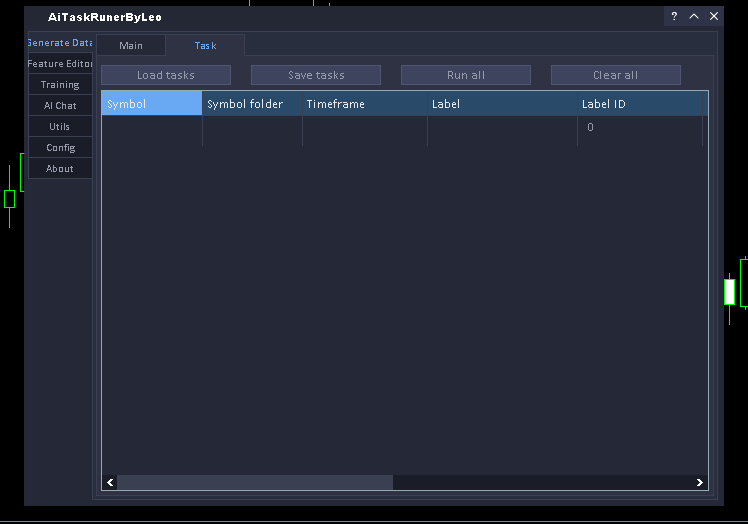Select the Utils sidebar tab
Viewport: 748px width, 524px height.
[x=60, y=127]
